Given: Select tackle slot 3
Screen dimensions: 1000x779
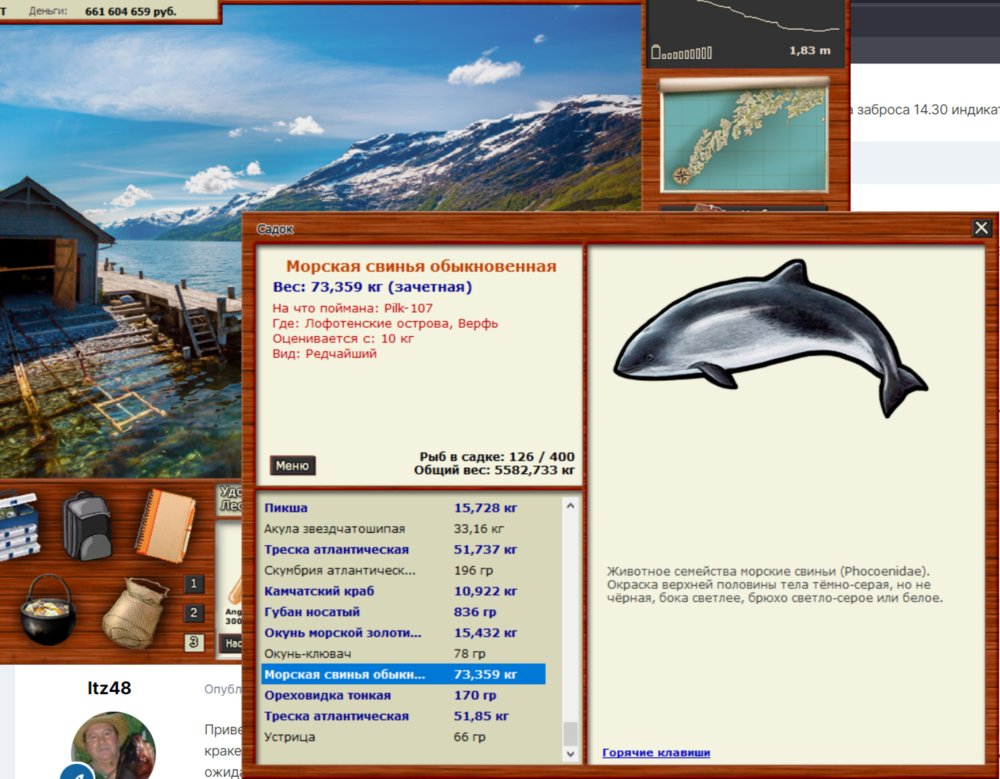Looking at the screenshot, I should coord(194,643).
